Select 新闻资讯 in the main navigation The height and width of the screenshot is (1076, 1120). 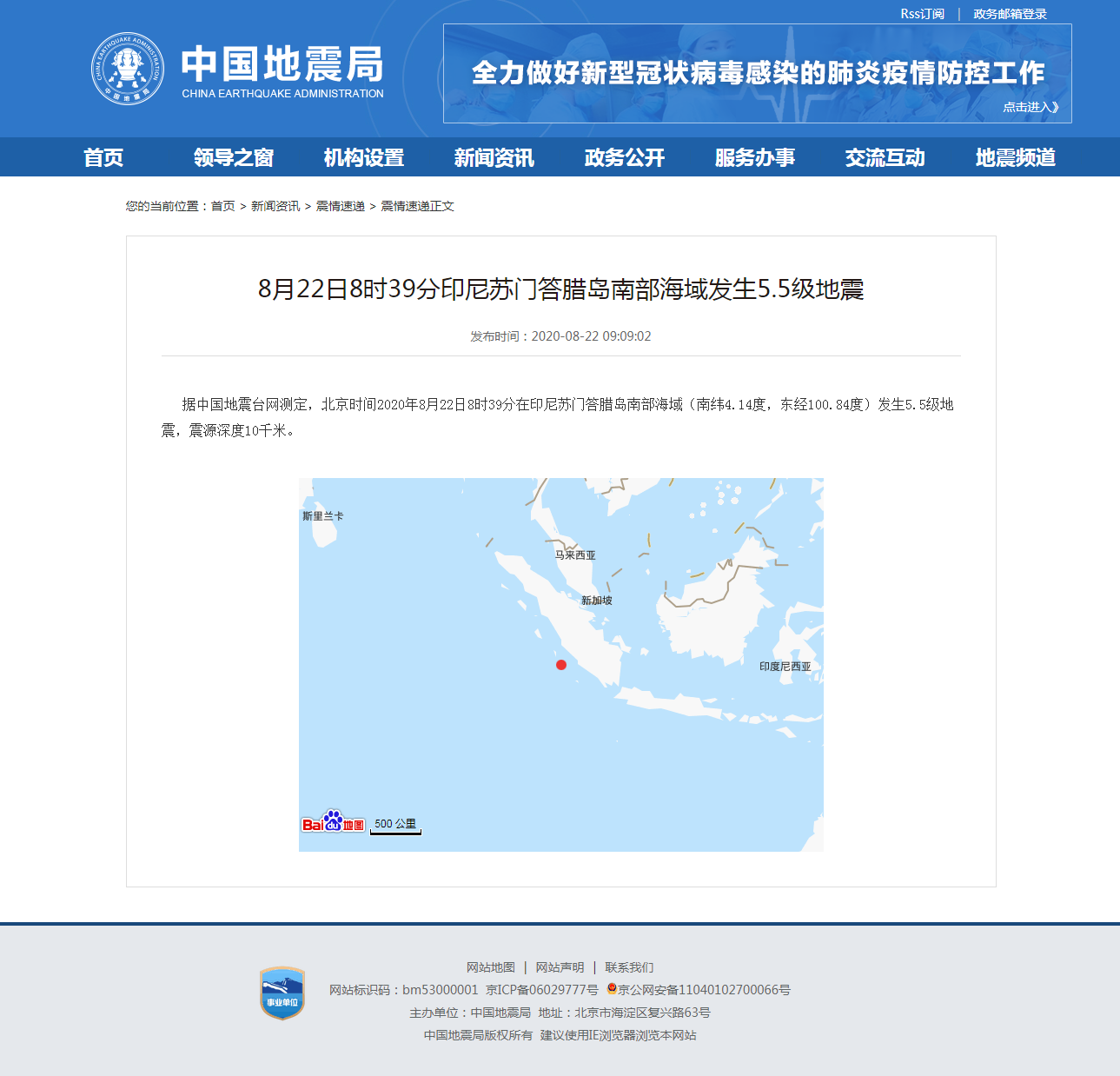click(494, 157)
